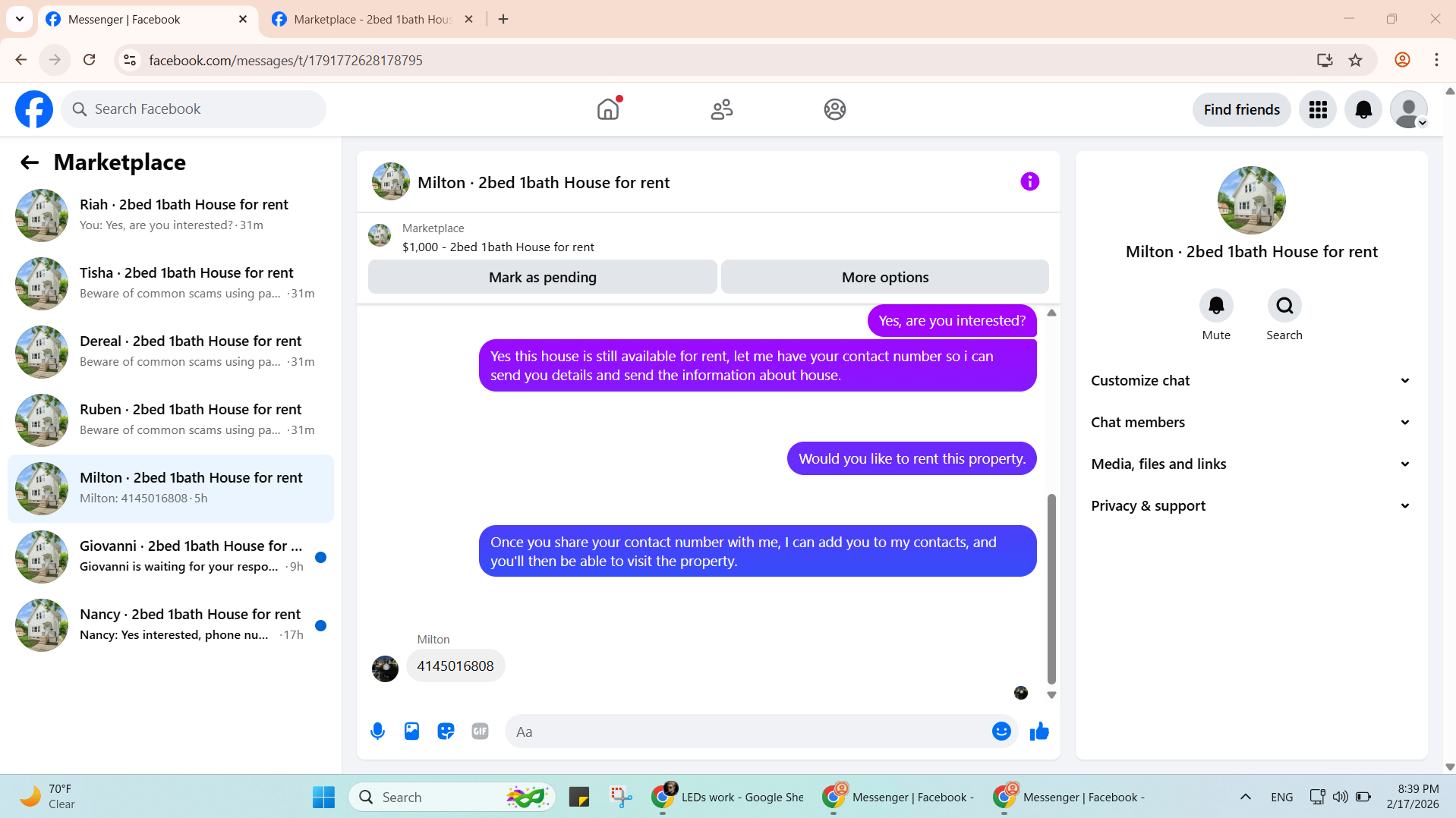Search within the Milton conversation
The image size is (1456, 818).
click(1284, 306)
